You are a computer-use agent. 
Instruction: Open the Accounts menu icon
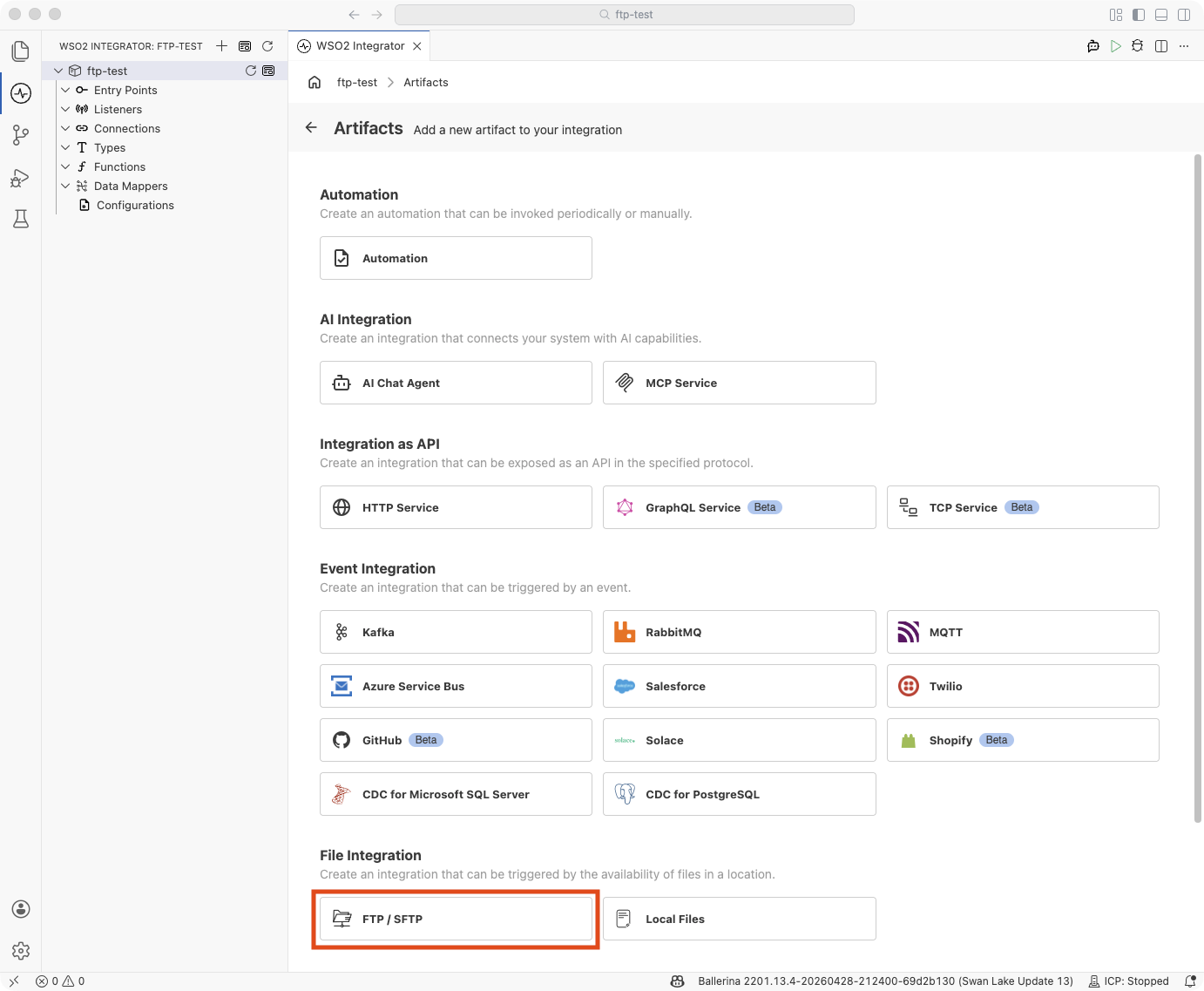(21, 909)
